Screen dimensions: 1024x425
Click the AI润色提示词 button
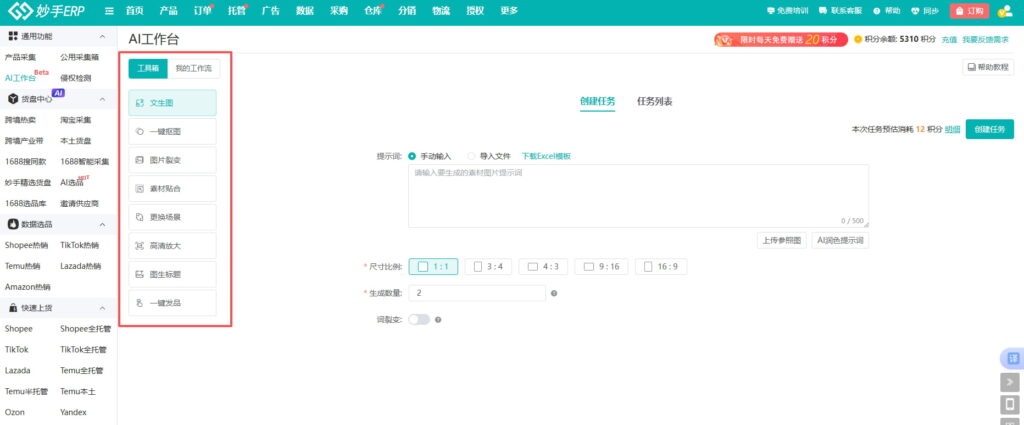coord(840,241)
